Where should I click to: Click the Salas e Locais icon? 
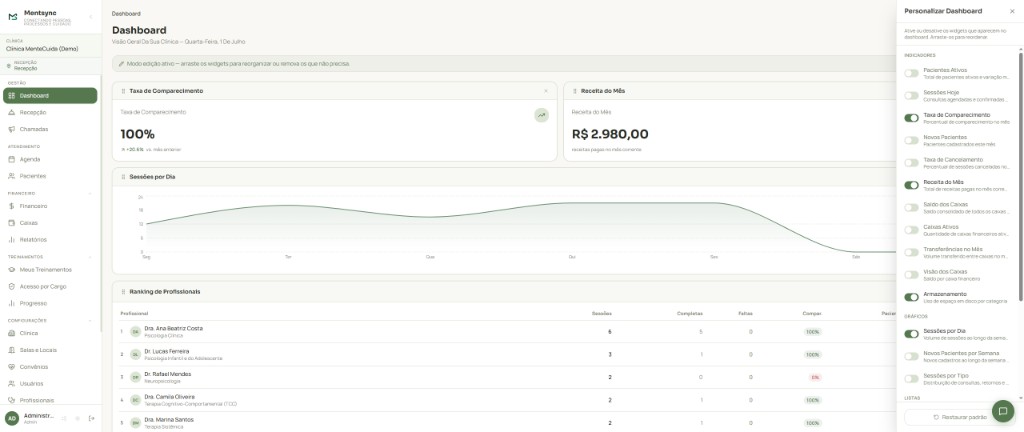tap(12, 350)
